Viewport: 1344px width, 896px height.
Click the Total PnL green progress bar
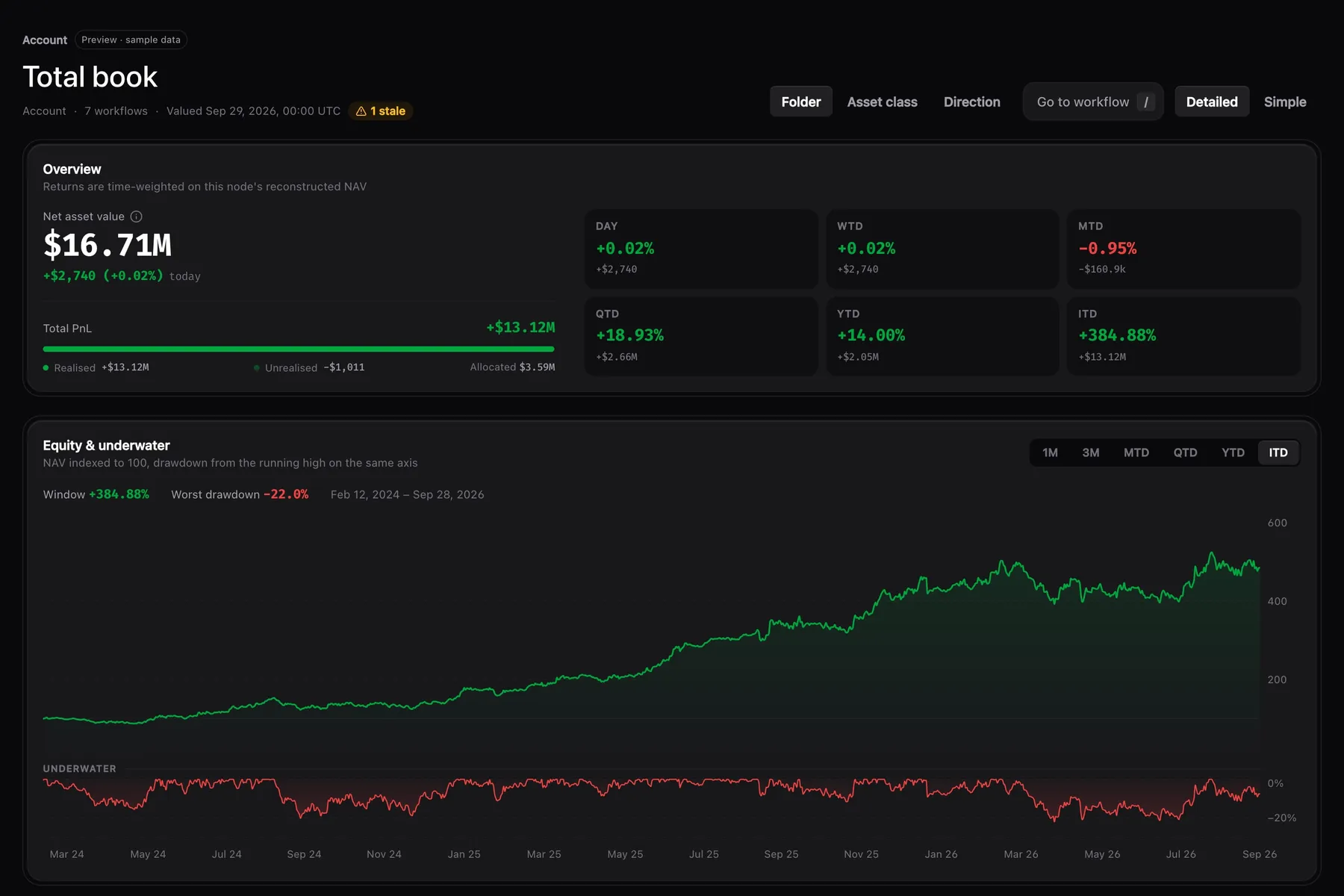click(x=299, y=349)
